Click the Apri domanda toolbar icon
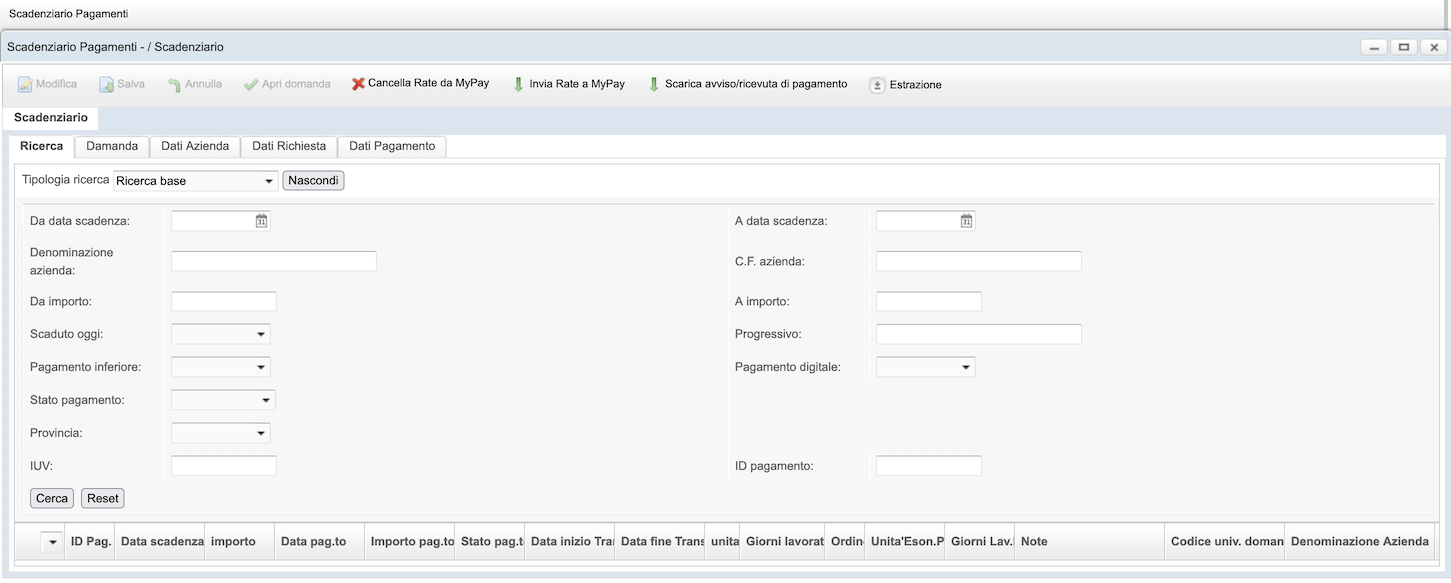Screen dimensions: 1451x583 (x=251, y=84)
